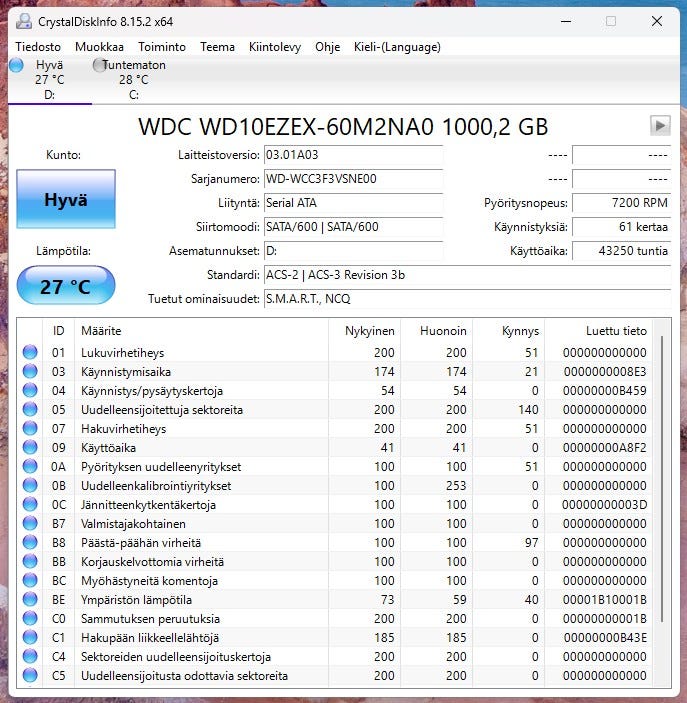
Task: Click the status dot for Käynnistys/pysäytyskertoja row
Action: pyautogui.click(x=30, y=391)
